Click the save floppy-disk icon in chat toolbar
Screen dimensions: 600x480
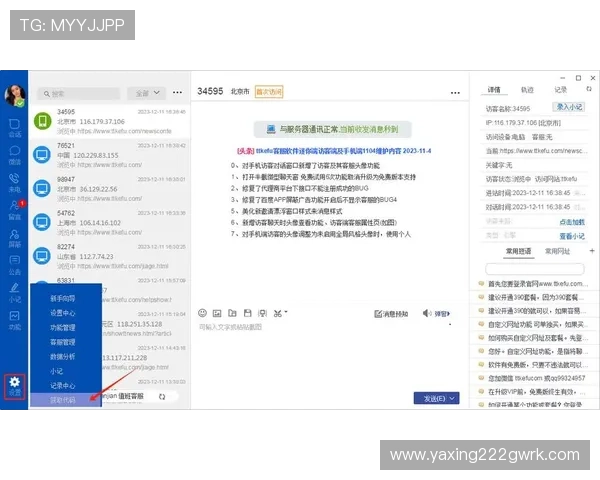248,313
